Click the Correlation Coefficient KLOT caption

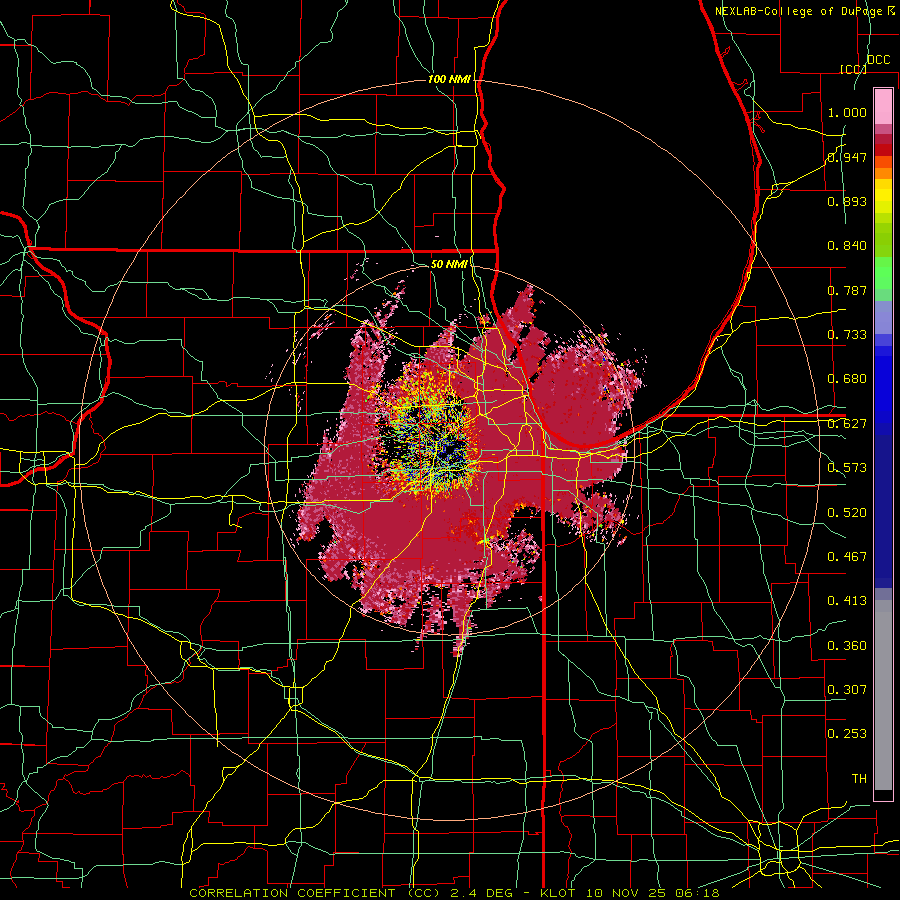(x=454, y=893)
